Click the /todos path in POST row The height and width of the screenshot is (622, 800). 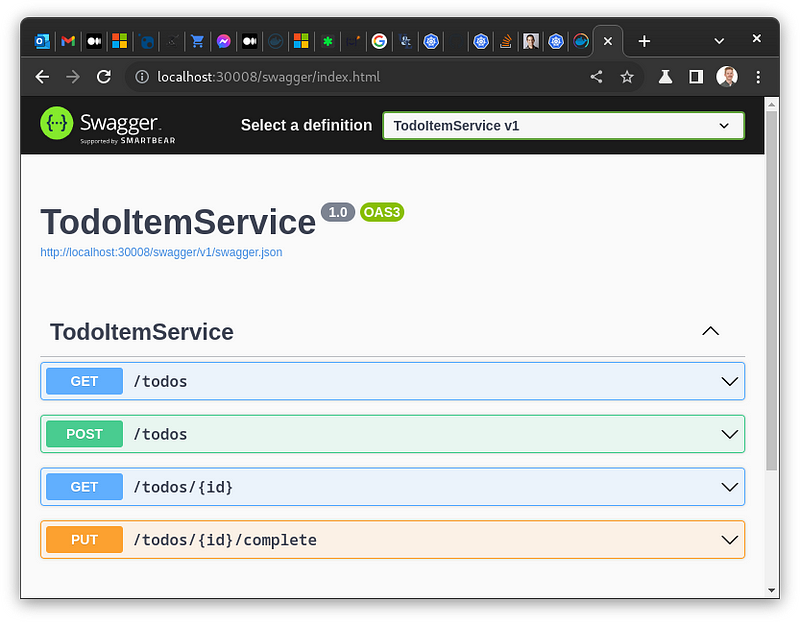click(160, 434)
